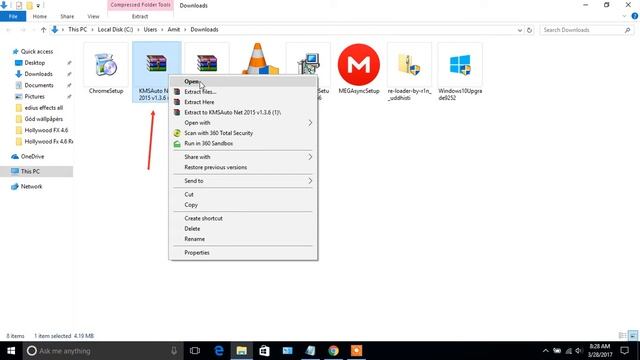Open volume control in system tray
This screenshot has width=640, height=360.
pyautogui.click(x=579, y=351)
